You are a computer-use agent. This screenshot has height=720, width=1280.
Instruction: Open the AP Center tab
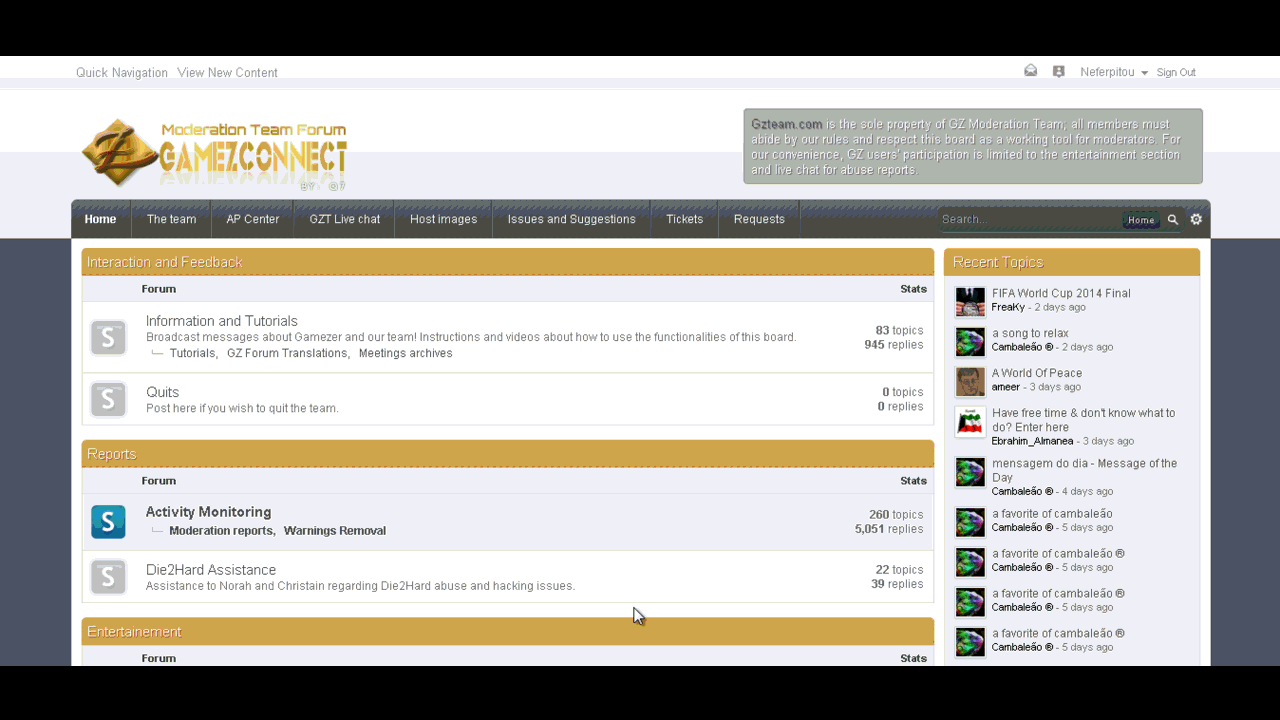(253, 219)
